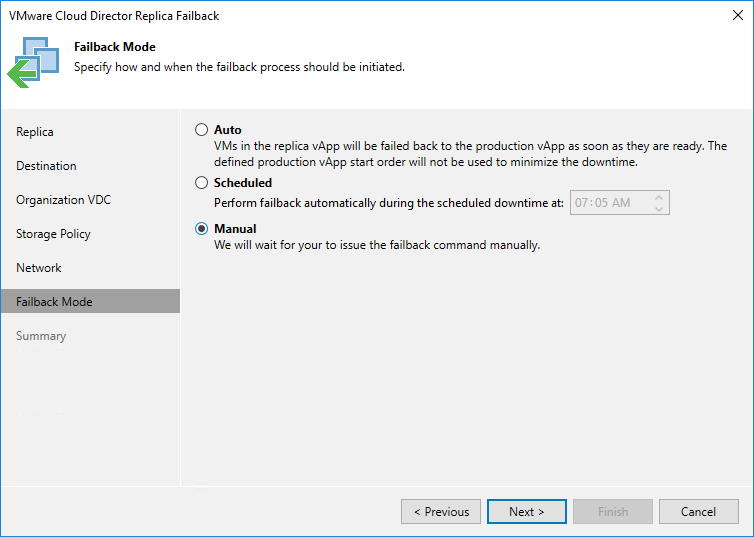Click the Previous button
The height and width of the screenshot is (537, 754).
pyautogui.click(x=441, y=512)
